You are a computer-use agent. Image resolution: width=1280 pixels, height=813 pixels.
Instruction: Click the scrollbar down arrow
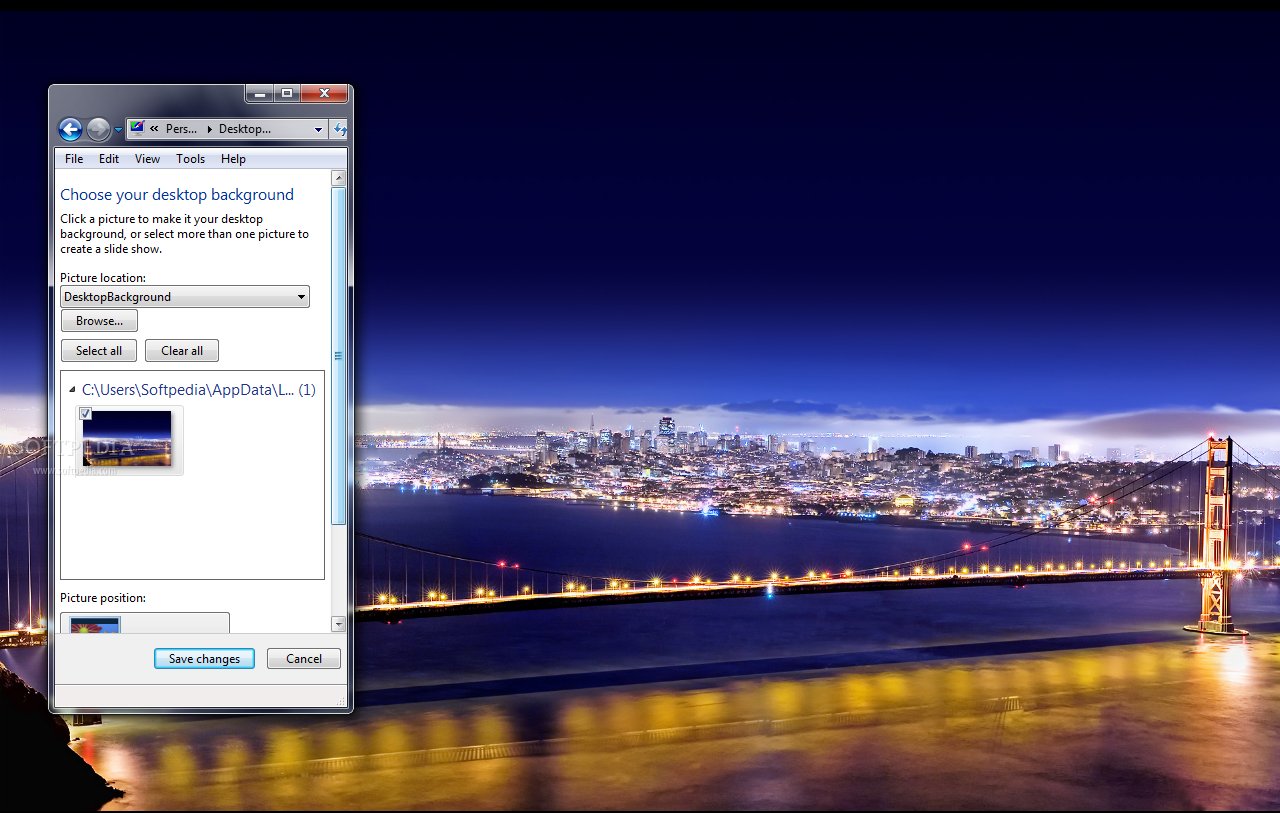pos(338,624)
